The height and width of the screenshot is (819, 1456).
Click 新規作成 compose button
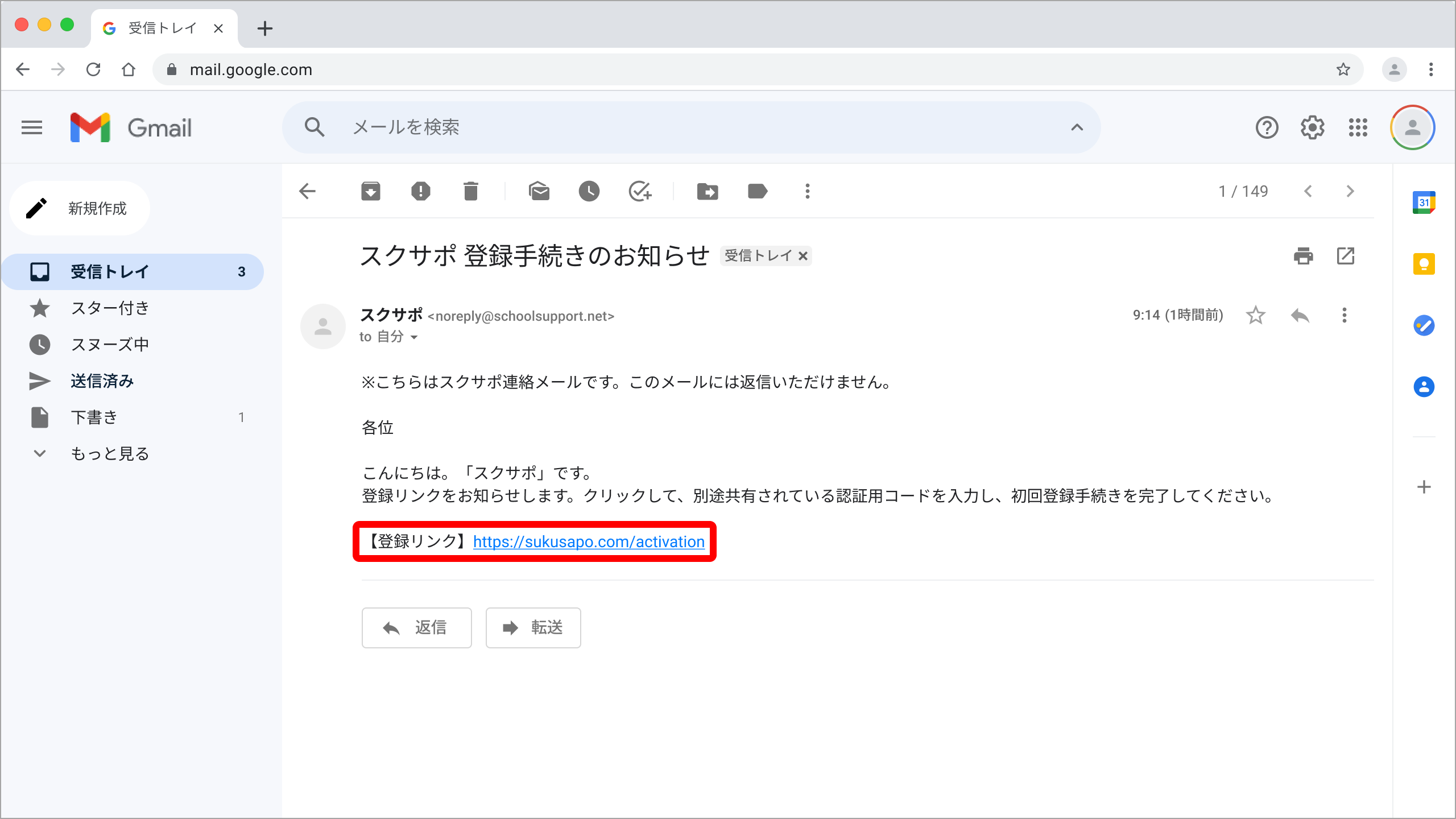[80, 208]
